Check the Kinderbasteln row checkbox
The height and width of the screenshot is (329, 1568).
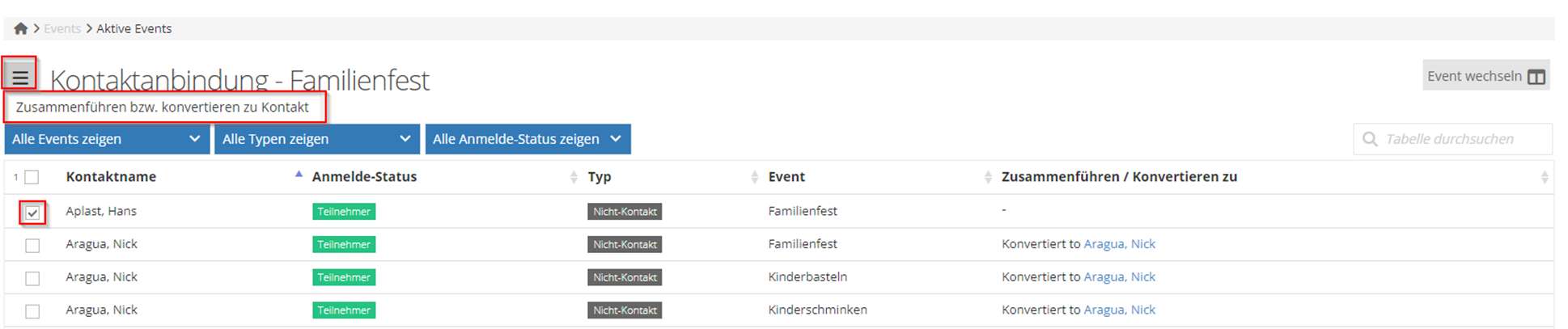coord(32,278)
